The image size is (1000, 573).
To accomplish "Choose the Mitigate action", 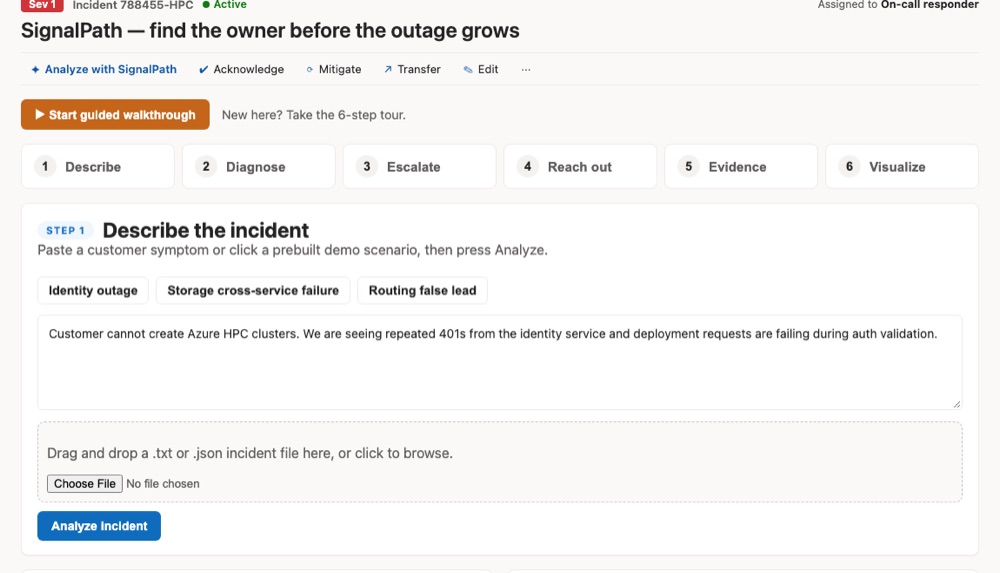I will coord(334,70).
